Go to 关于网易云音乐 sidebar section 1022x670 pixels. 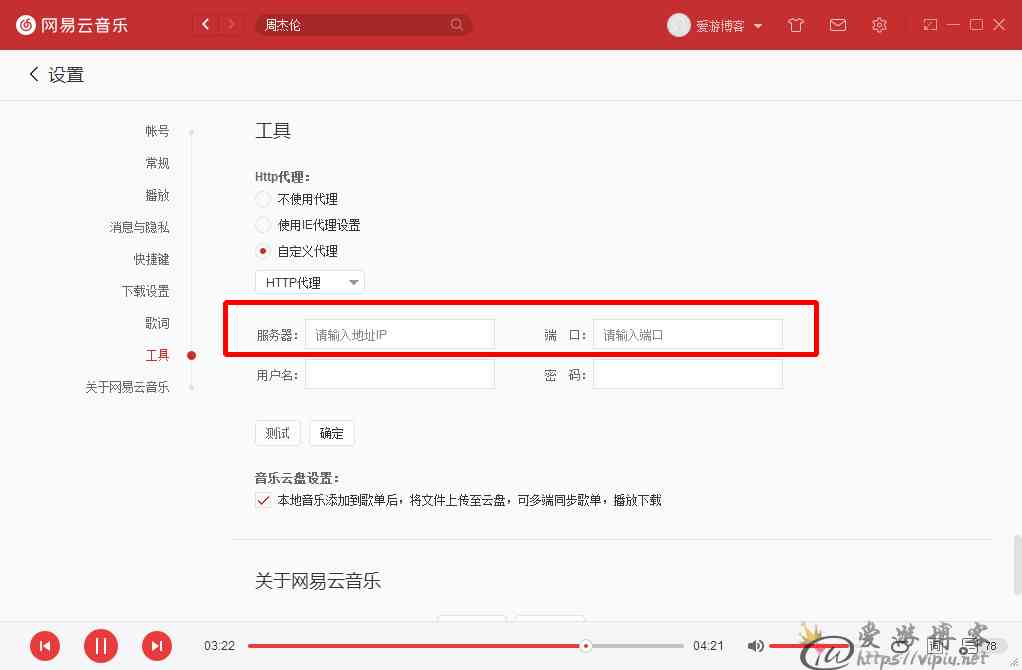[x=127, y=387]
